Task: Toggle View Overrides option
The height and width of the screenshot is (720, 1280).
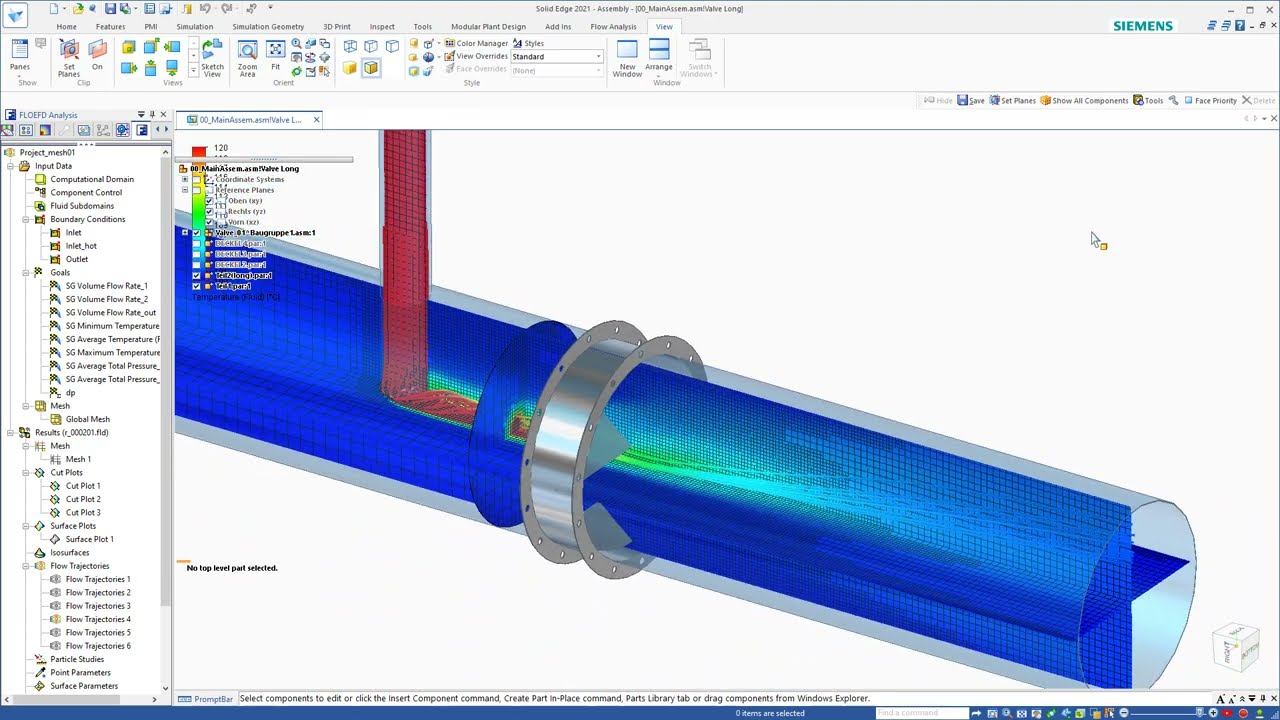Action: pos(475,56)
